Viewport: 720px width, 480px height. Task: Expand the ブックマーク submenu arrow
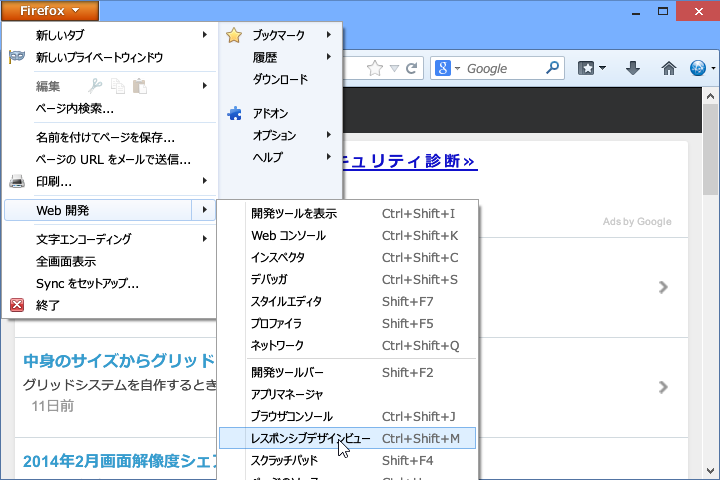click(x=329, y=34)
